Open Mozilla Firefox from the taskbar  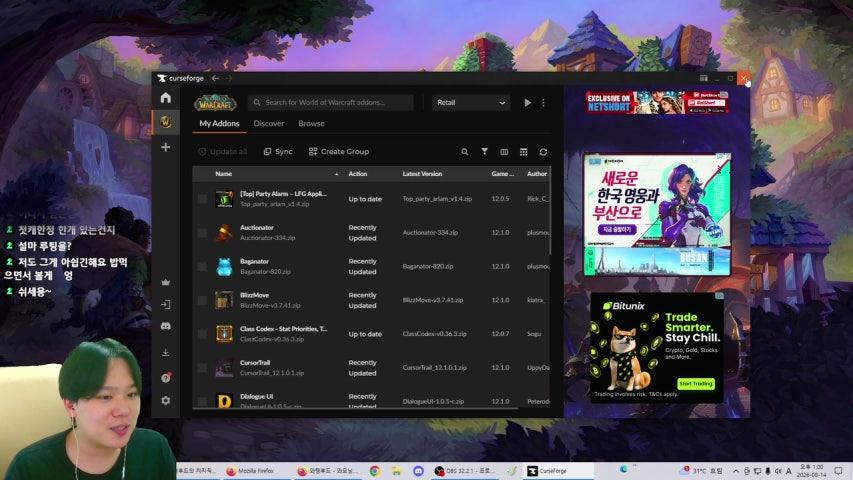click(x=251, y=471)
